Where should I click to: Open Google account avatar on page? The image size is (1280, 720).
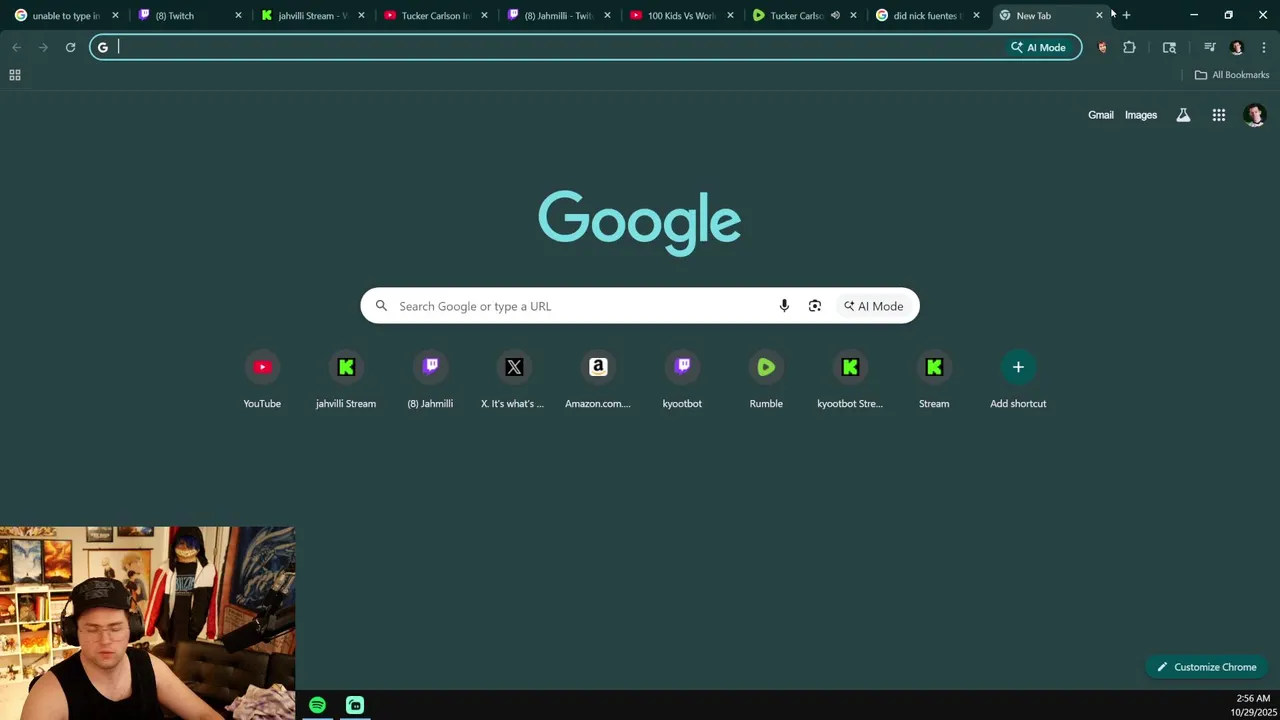(x=1255, y=115)
